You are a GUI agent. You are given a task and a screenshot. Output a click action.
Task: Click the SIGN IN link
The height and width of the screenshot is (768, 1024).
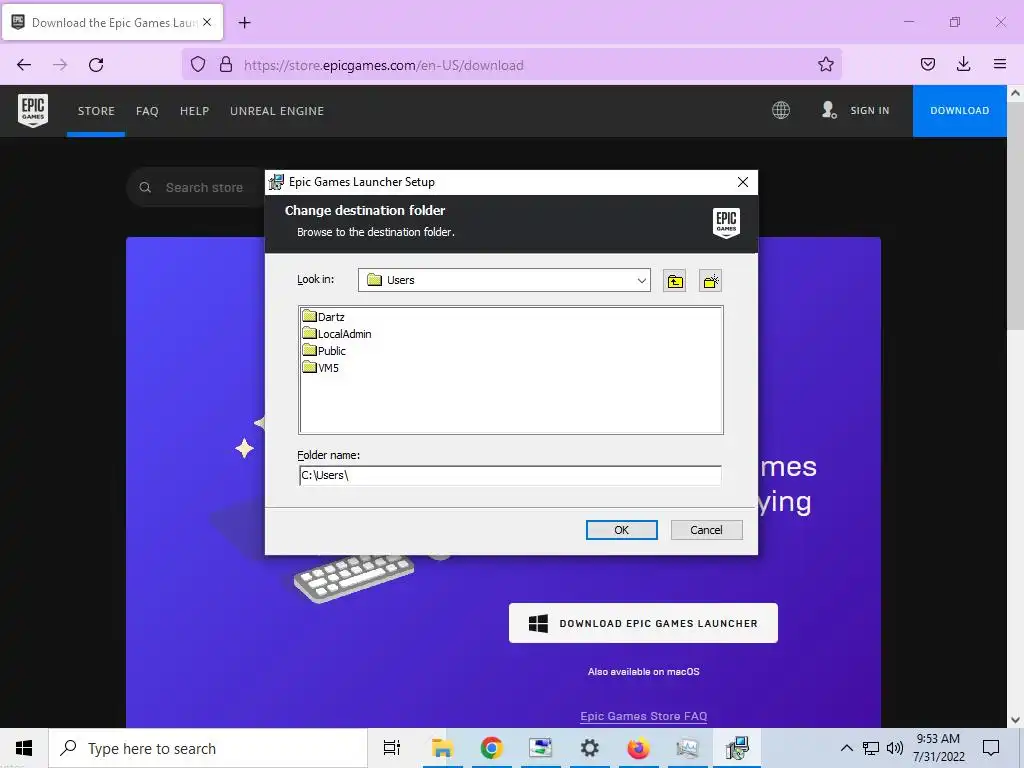point(870,110)
